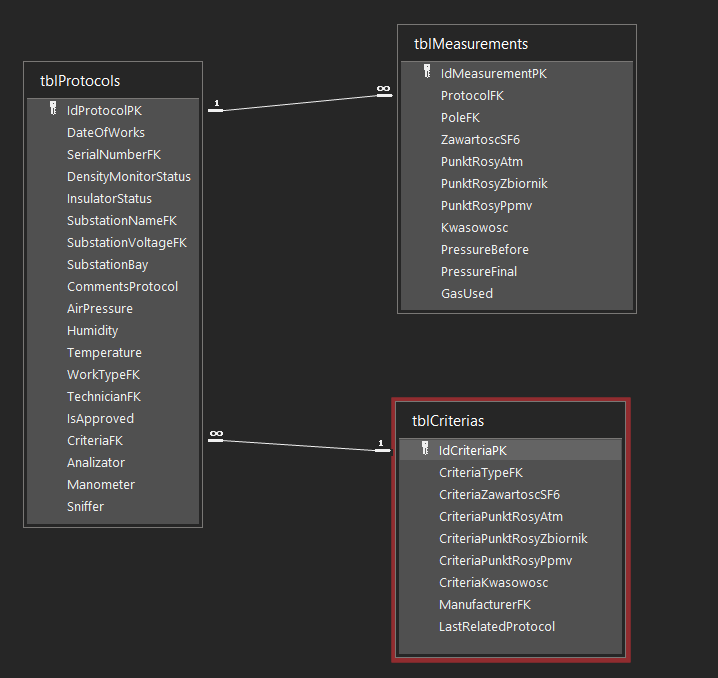Select the ZawartoscSF6 field in tblMeasurements
718x678 pixels.
point(480,139)
